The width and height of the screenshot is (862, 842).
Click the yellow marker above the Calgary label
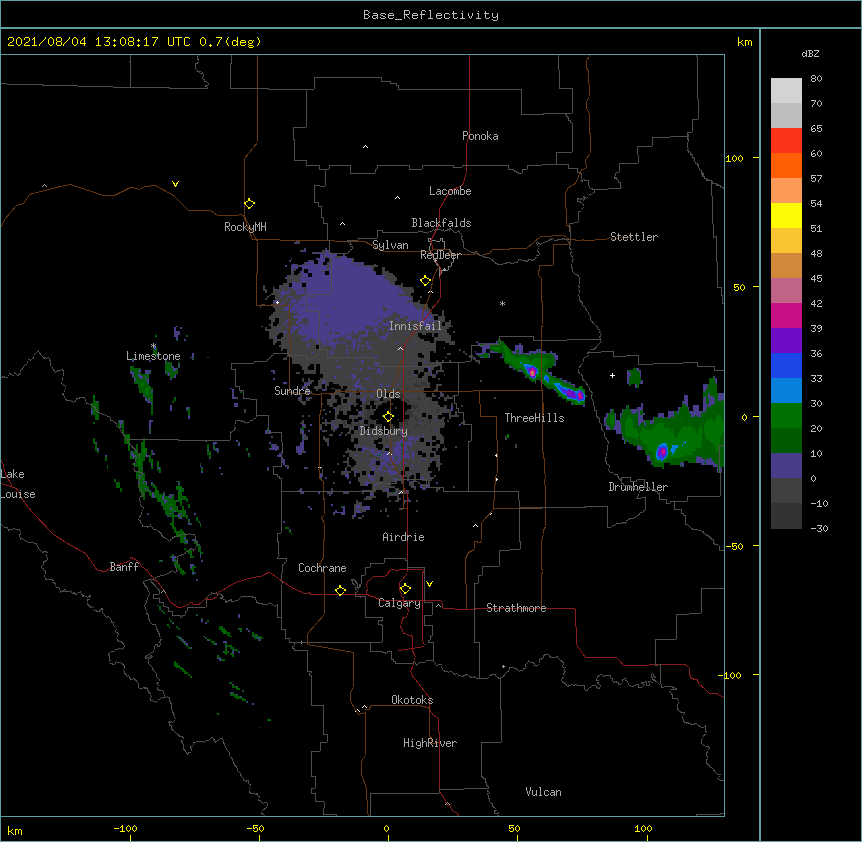[405, 589]
